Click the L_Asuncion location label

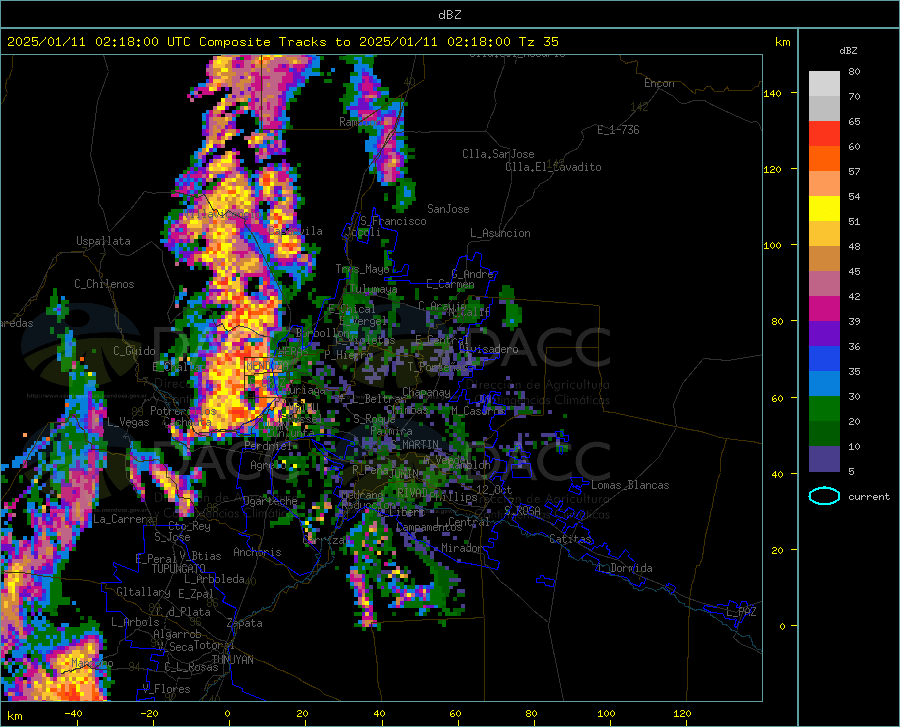[500, 233]
